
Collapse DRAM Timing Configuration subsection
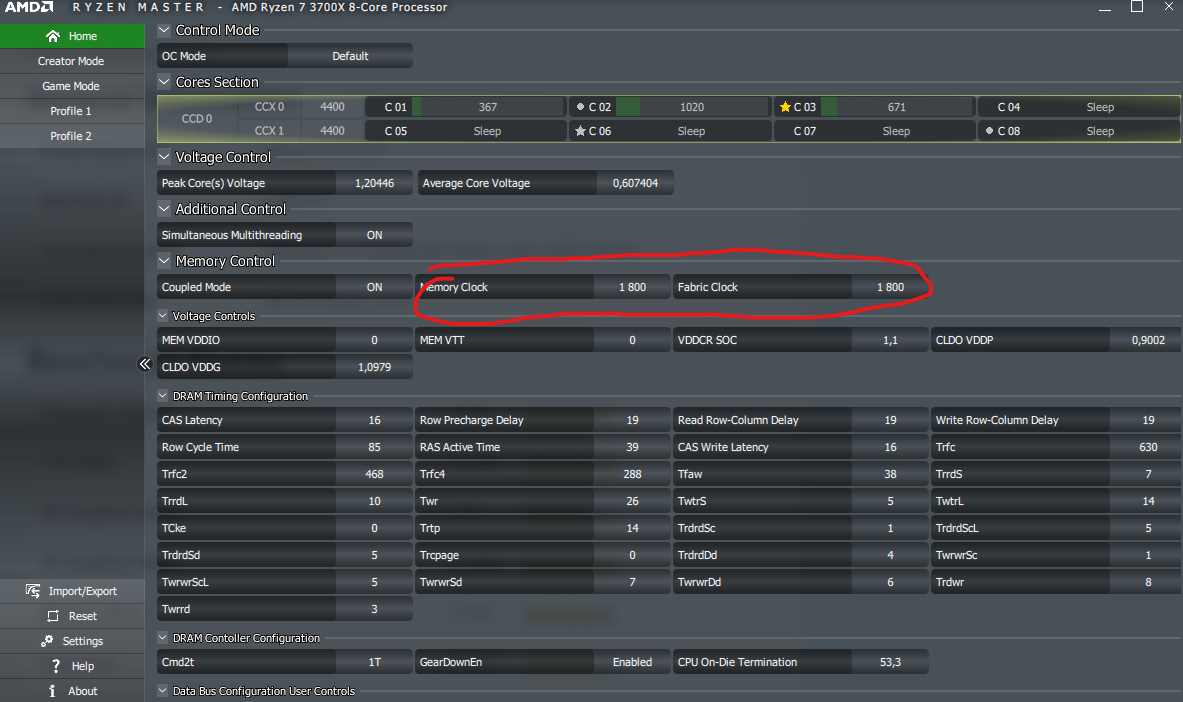[162, 396]
